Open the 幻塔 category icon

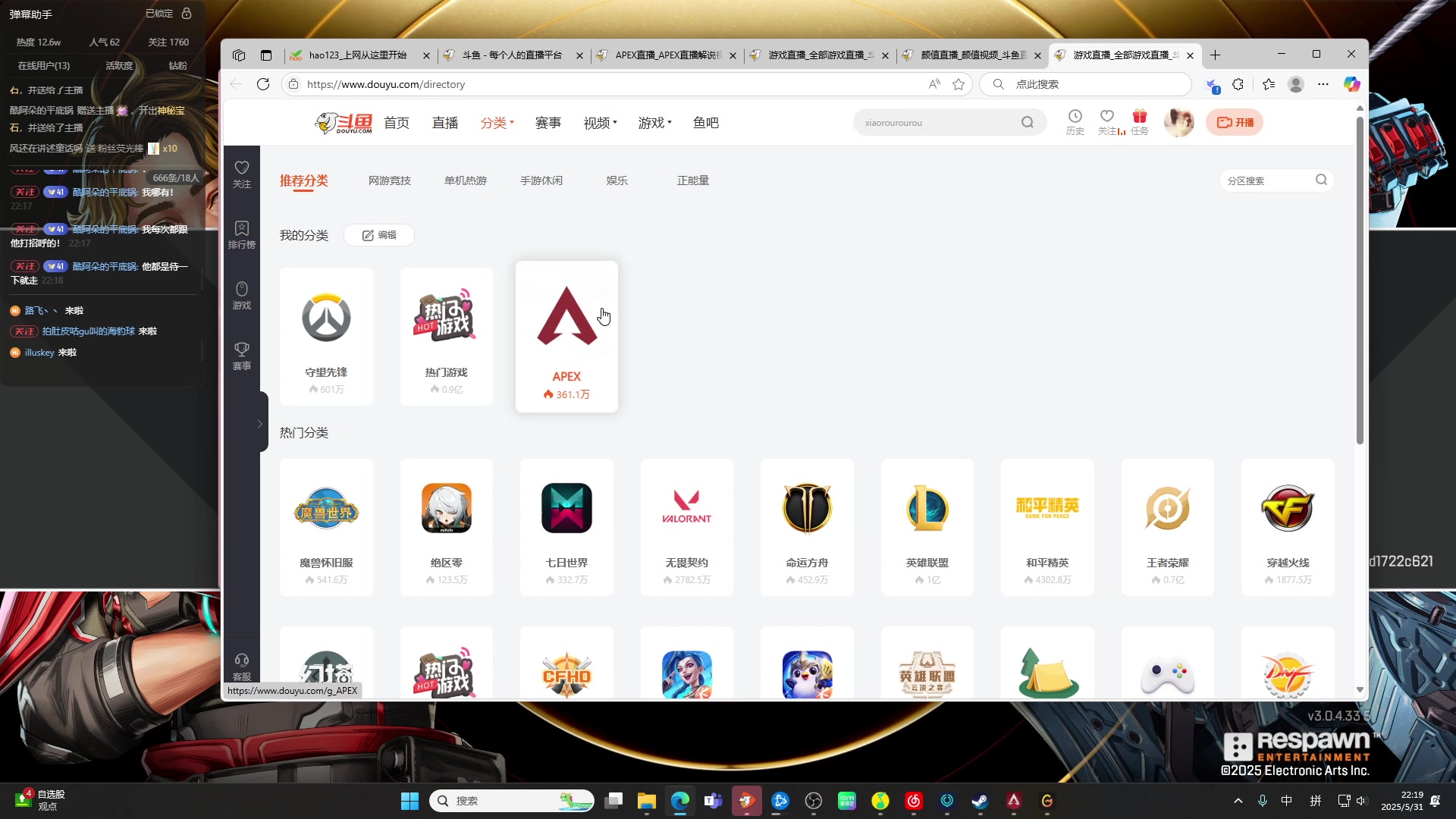tap(326, 673)
